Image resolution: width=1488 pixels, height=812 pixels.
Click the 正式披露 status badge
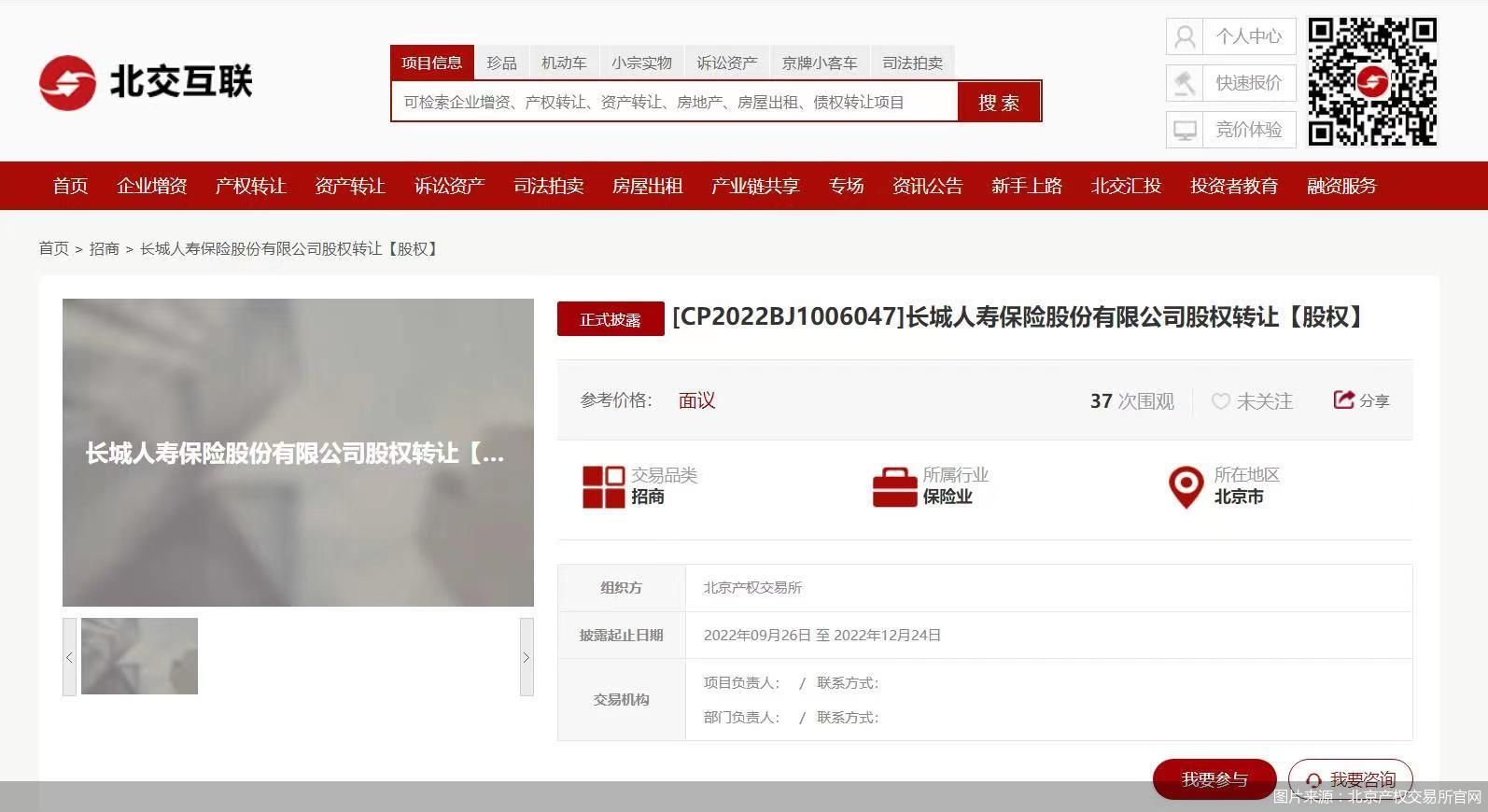pyautogui.click(x=611, y=319)
